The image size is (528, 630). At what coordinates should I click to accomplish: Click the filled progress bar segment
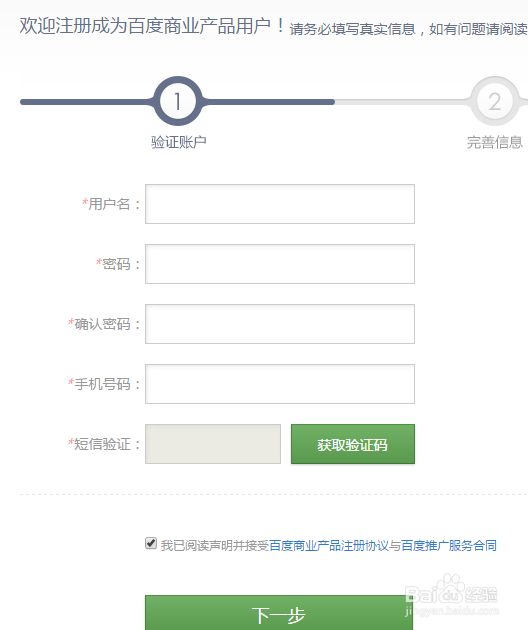(x=177, y=102)
